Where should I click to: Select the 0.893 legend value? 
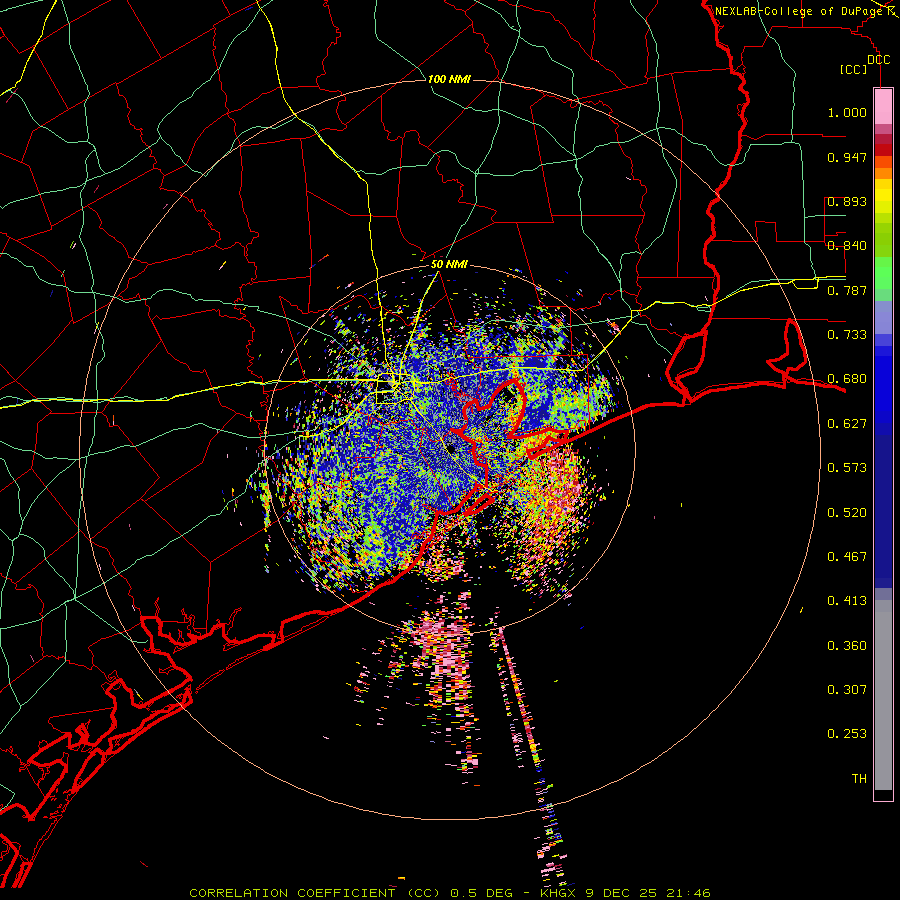[847, 201]
